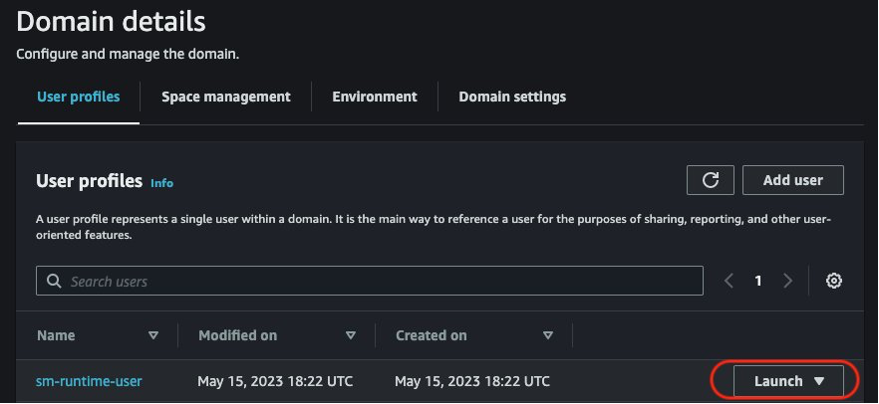
Task: Sort by Modified on column arrow
Action: tap(350, 336)
